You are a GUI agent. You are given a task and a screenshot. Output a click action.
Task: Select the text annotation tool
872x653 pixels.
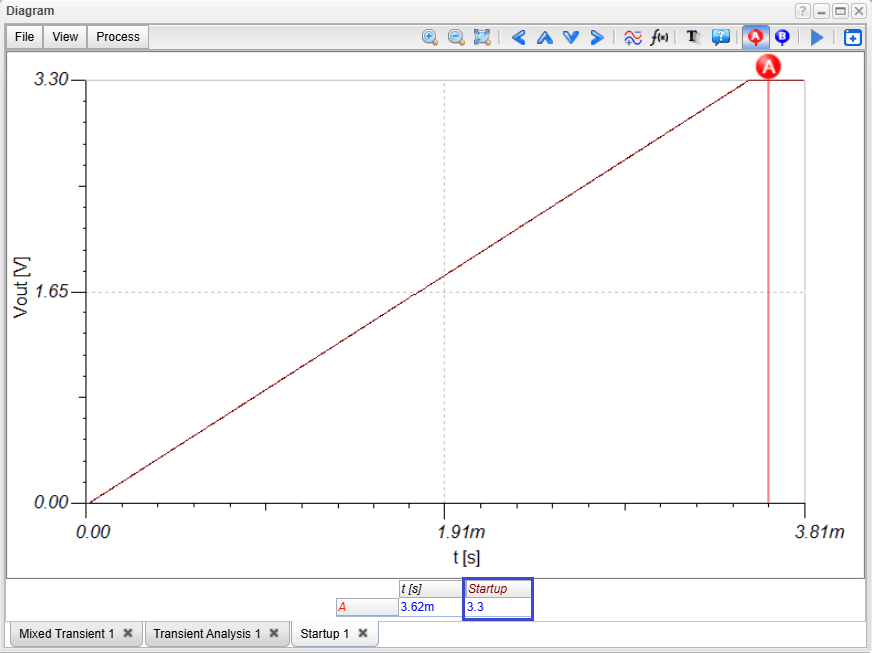693,37
